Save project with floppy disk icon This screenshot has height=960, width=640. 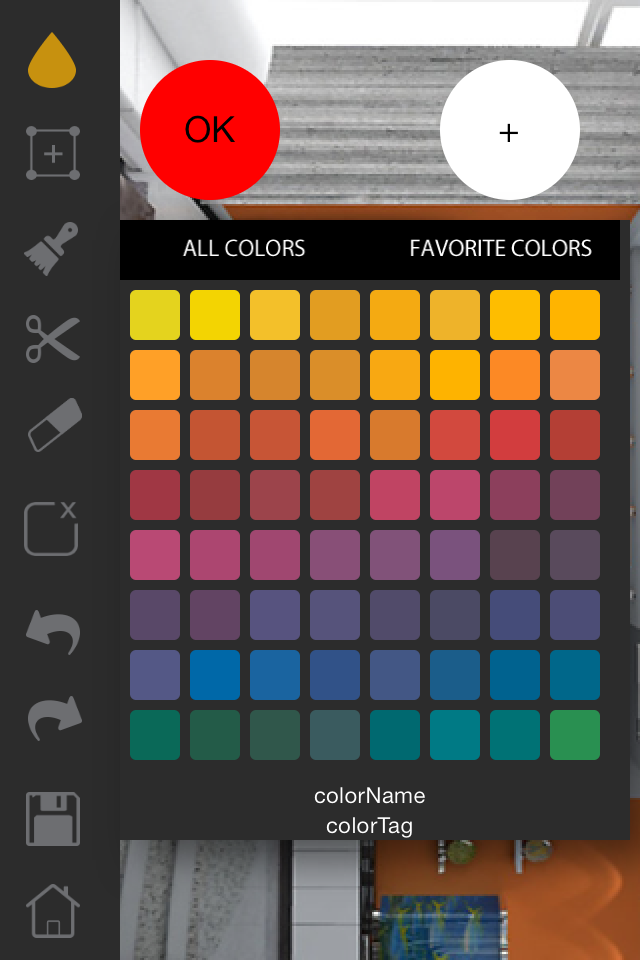click(x=53, y=819)
